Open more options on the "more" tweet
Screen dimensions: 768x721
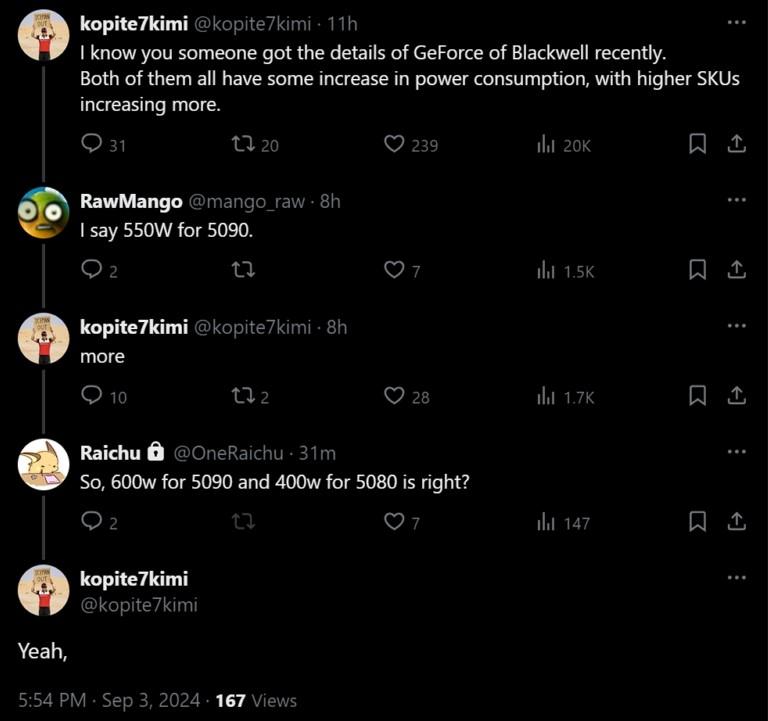[737, 326]
